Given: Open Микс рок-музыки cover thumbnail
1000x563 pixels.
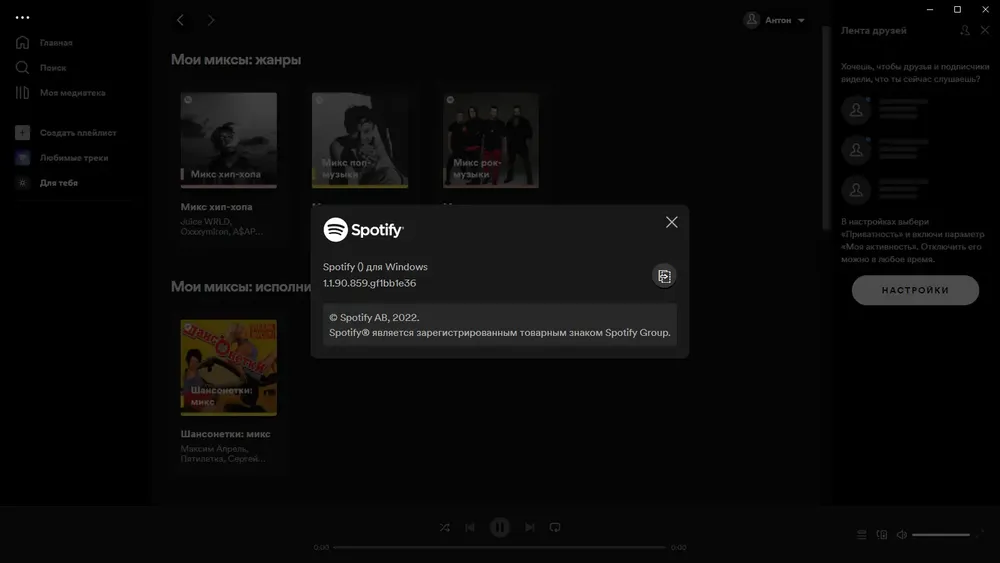Looking at the screenshot, I should pyautogui.click(x=491, y=140).
